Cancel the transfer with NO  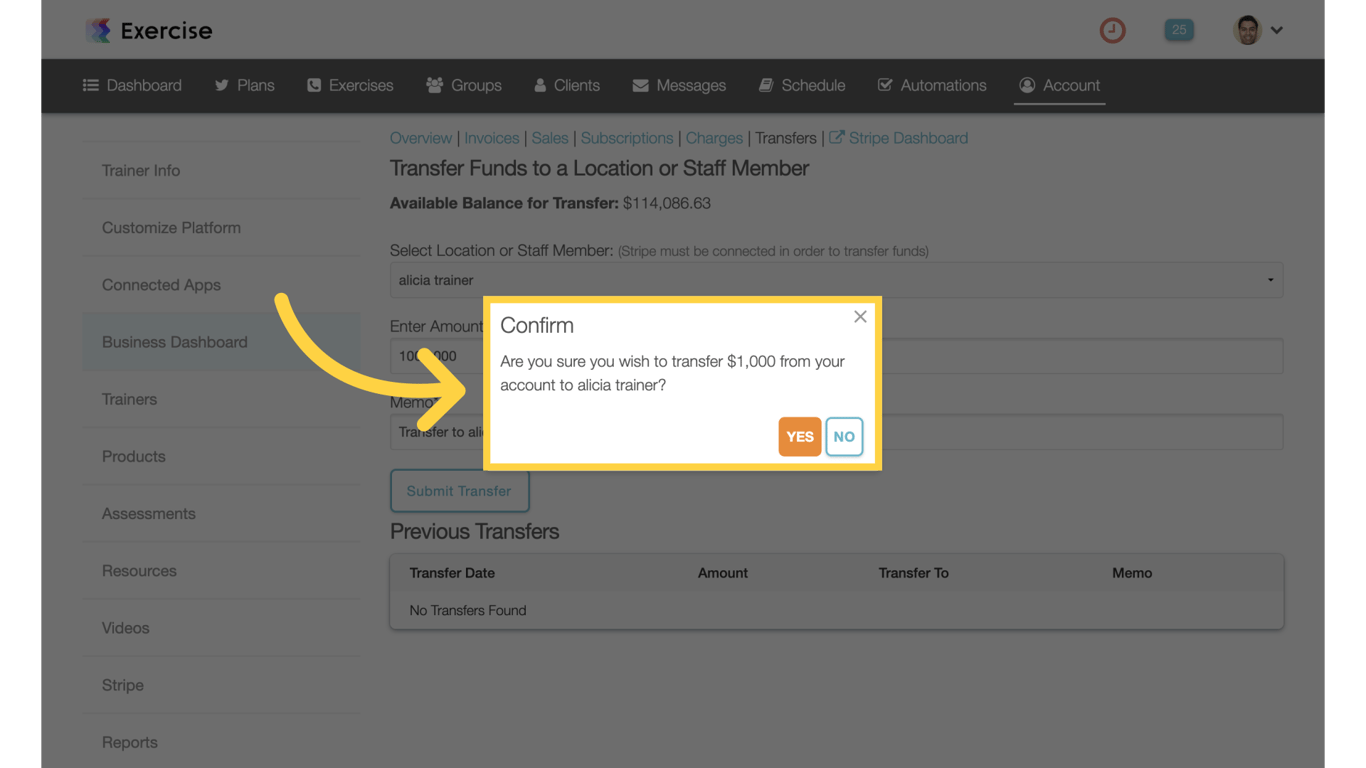click(x=844, y=436)
